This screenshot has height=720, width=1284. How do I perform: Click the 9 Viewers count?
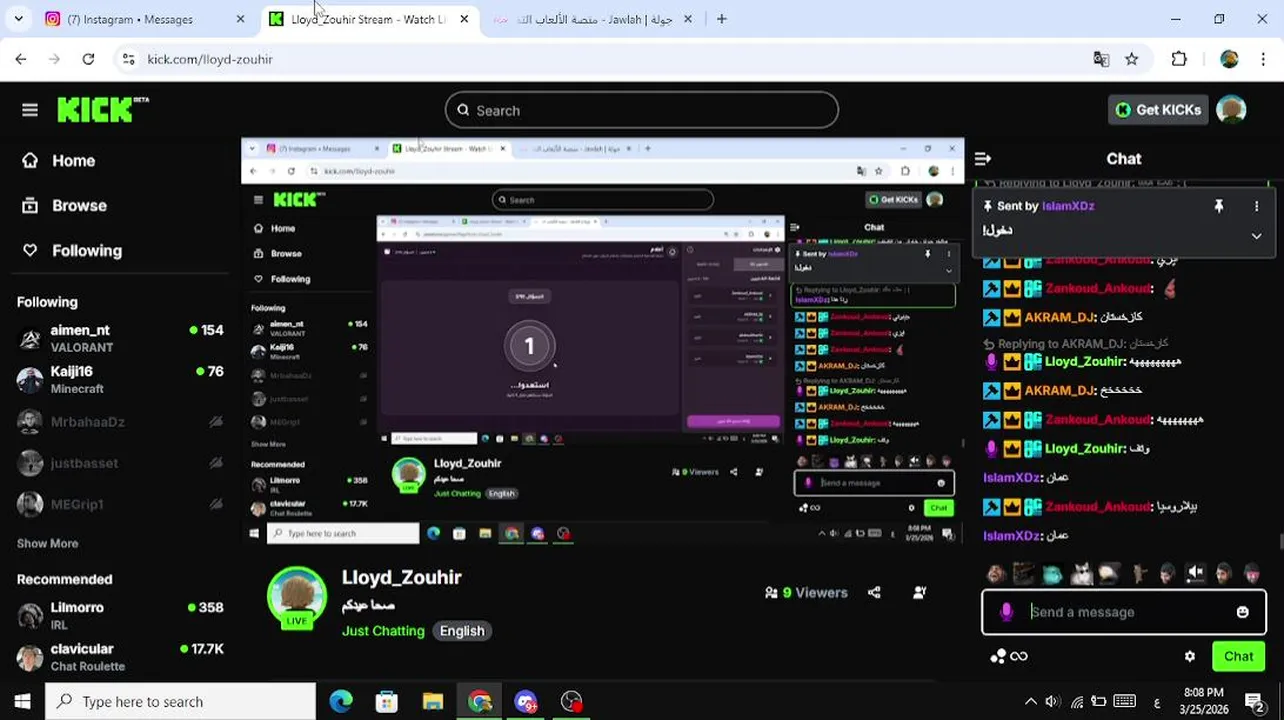pyautogui.click(x=806, y=593)
